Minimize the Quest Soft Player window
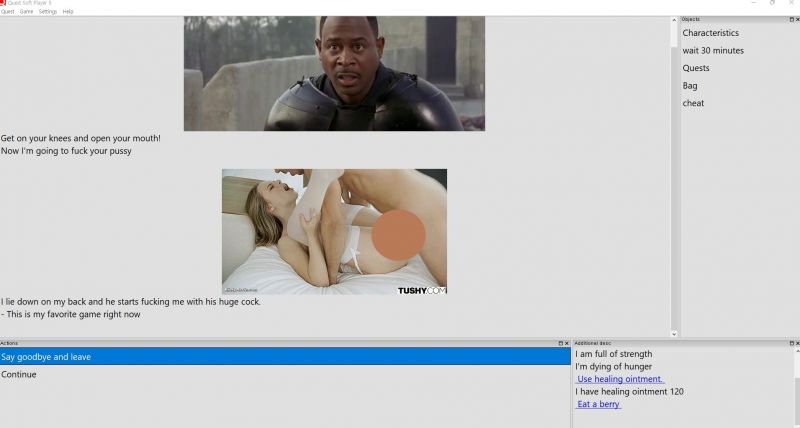 tap(754, 3)
